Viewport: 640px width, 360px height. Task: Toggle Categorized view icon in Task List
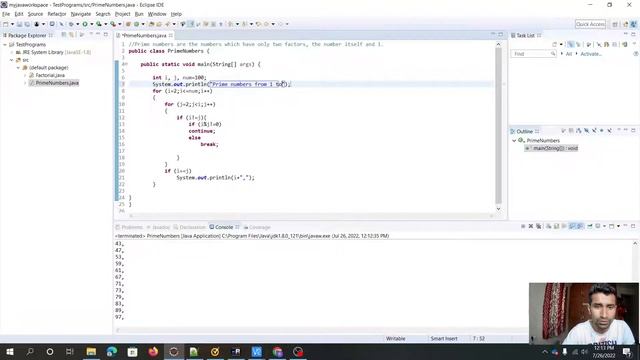click(571, 44)
